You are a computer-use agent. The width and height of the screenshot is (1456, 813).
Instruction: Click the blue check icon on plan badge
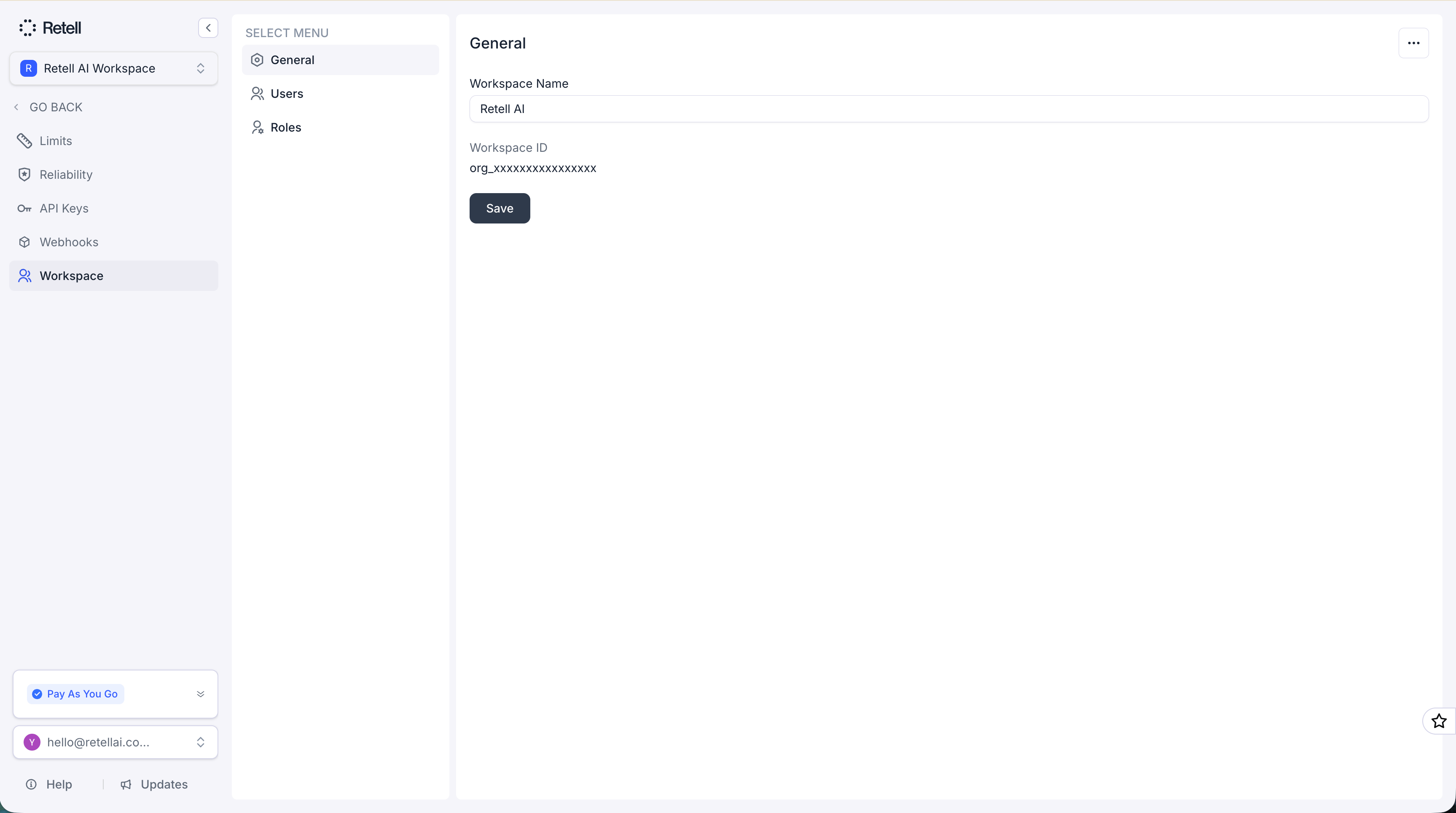[37, 694]
